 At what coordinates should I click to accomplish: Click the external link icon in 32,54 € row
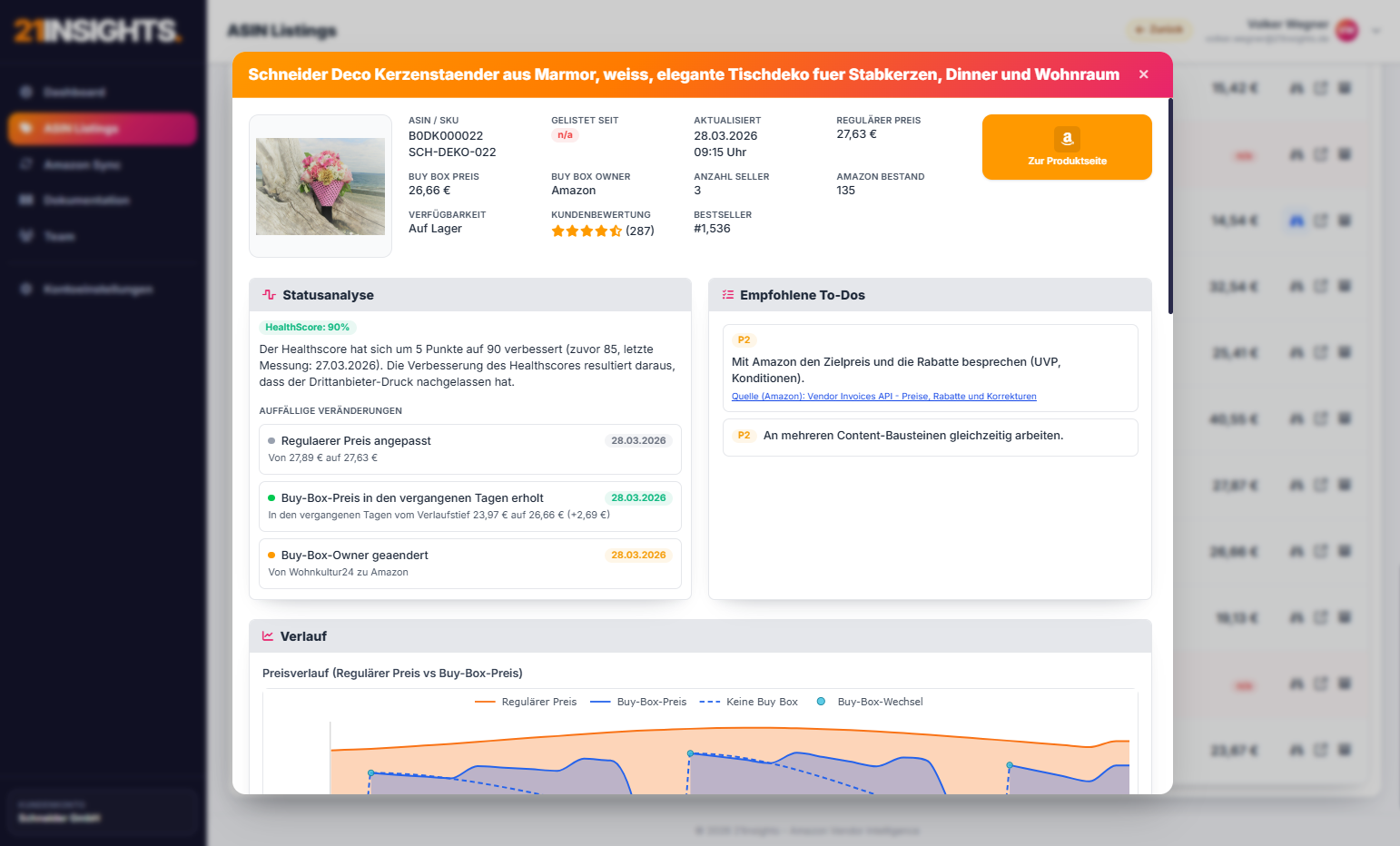[x=1321, y=287]
